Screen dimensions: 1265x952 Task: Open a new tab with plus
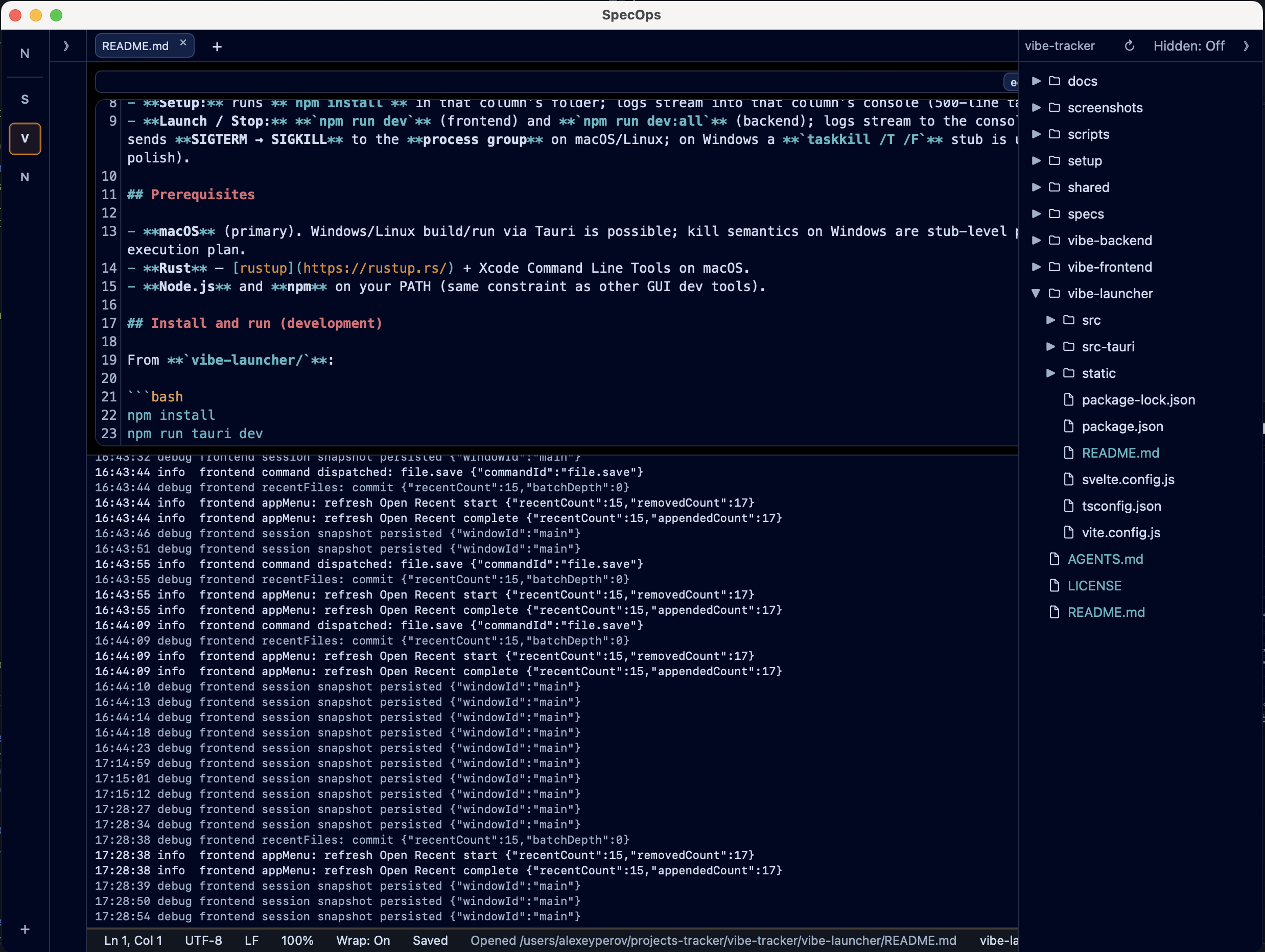tap(217, 47)
